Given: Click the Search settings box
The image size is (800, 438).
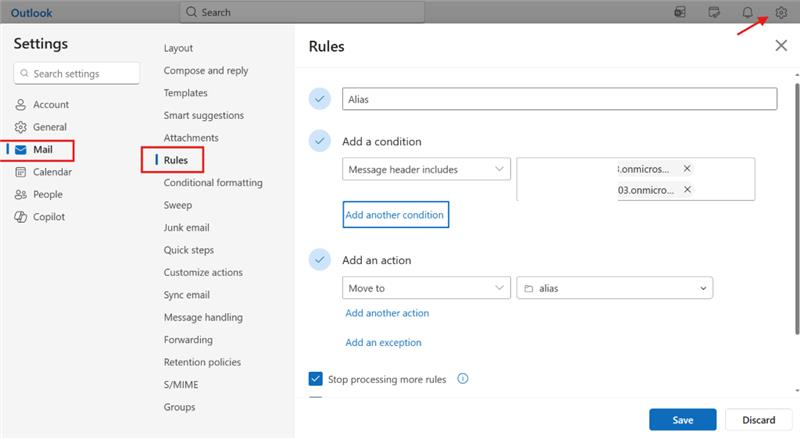Looking at the screenshot, I should click(x=77, y=74).
